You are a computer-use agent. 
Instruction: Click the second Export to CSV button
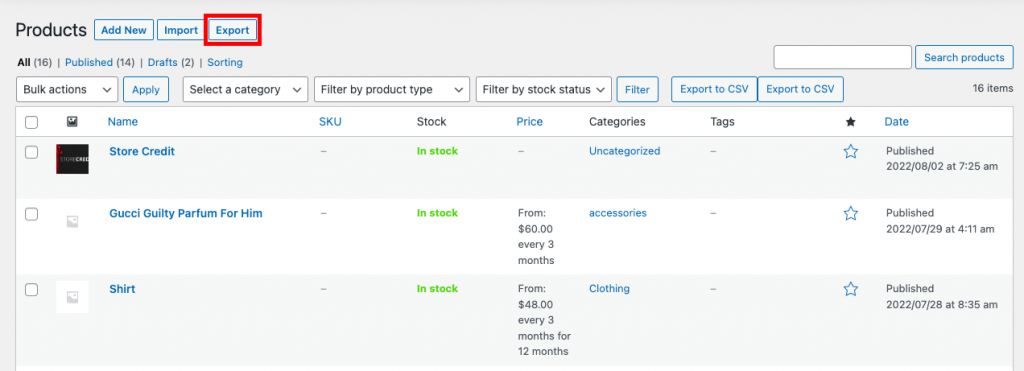(x=800, y=89)
